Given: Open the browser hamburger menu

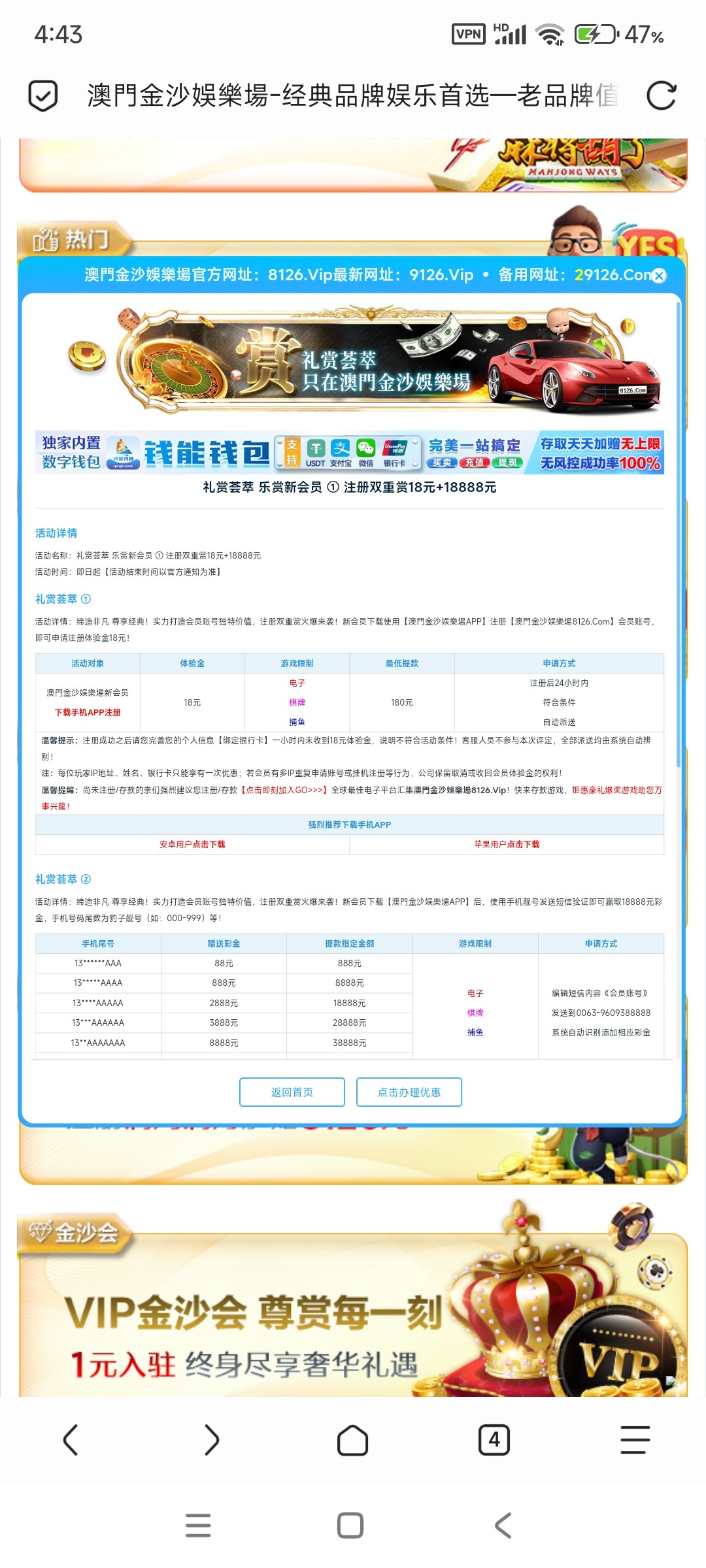Looking at the screenshot, I should tap(635, 1440).
